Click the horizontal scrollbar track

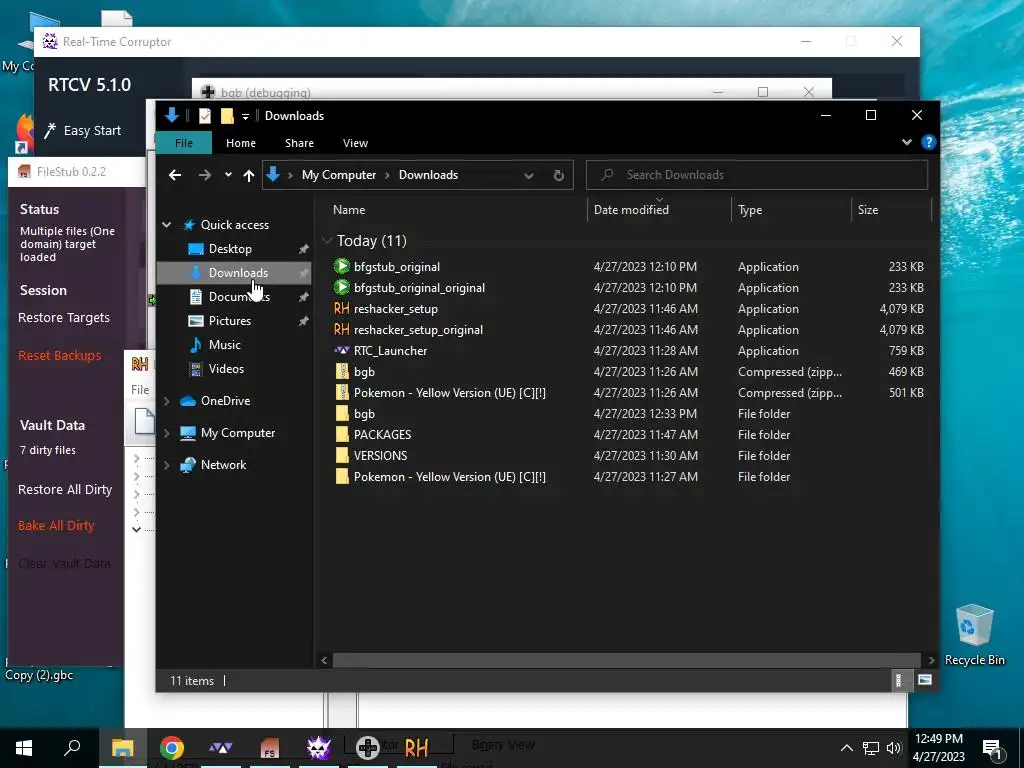pyautogui.click(x=627, y=660)
